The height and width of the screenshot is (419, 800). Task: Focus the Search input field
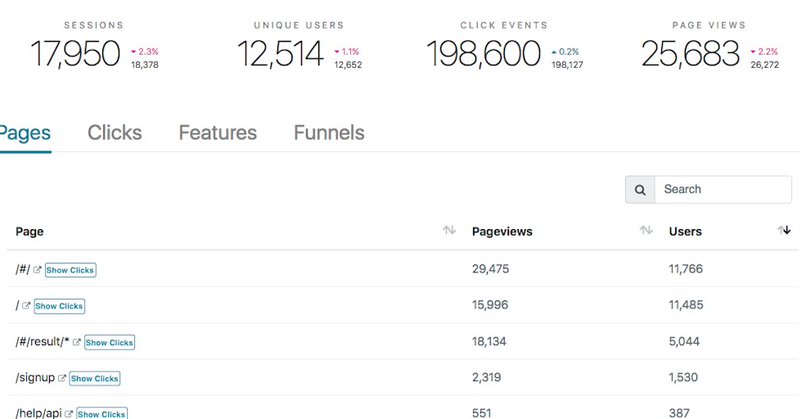(x=723, y=189)
